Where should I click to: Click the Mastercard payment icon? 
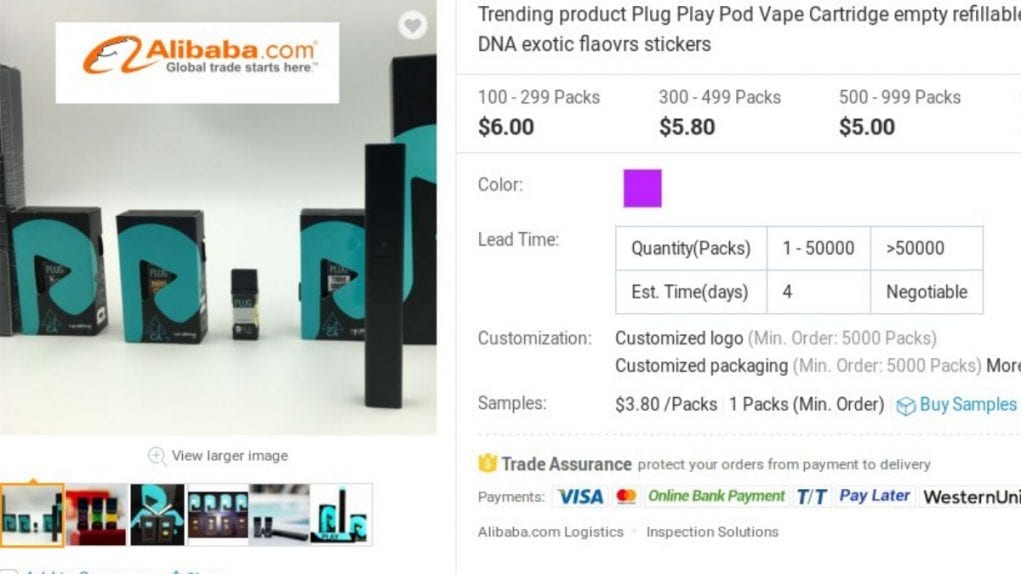click(x=626, y=496)
